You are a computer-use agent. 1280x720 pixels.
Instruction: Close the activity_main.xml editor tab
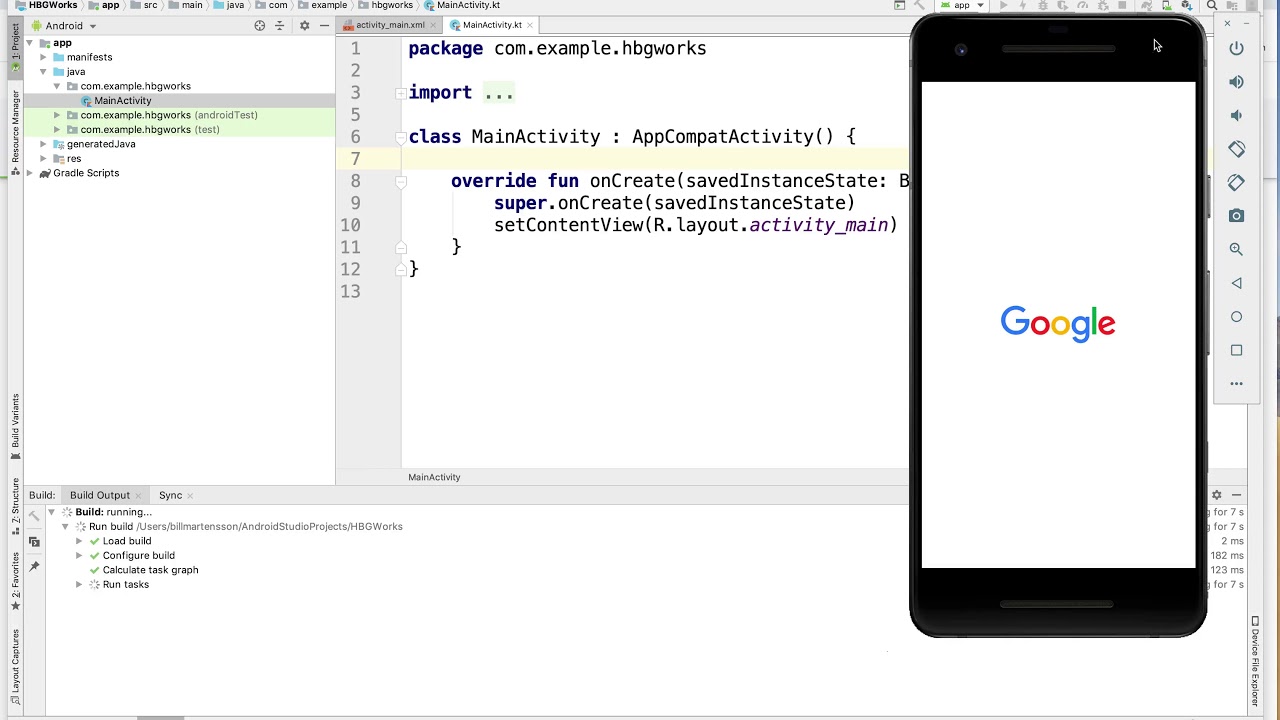(434, 25)
